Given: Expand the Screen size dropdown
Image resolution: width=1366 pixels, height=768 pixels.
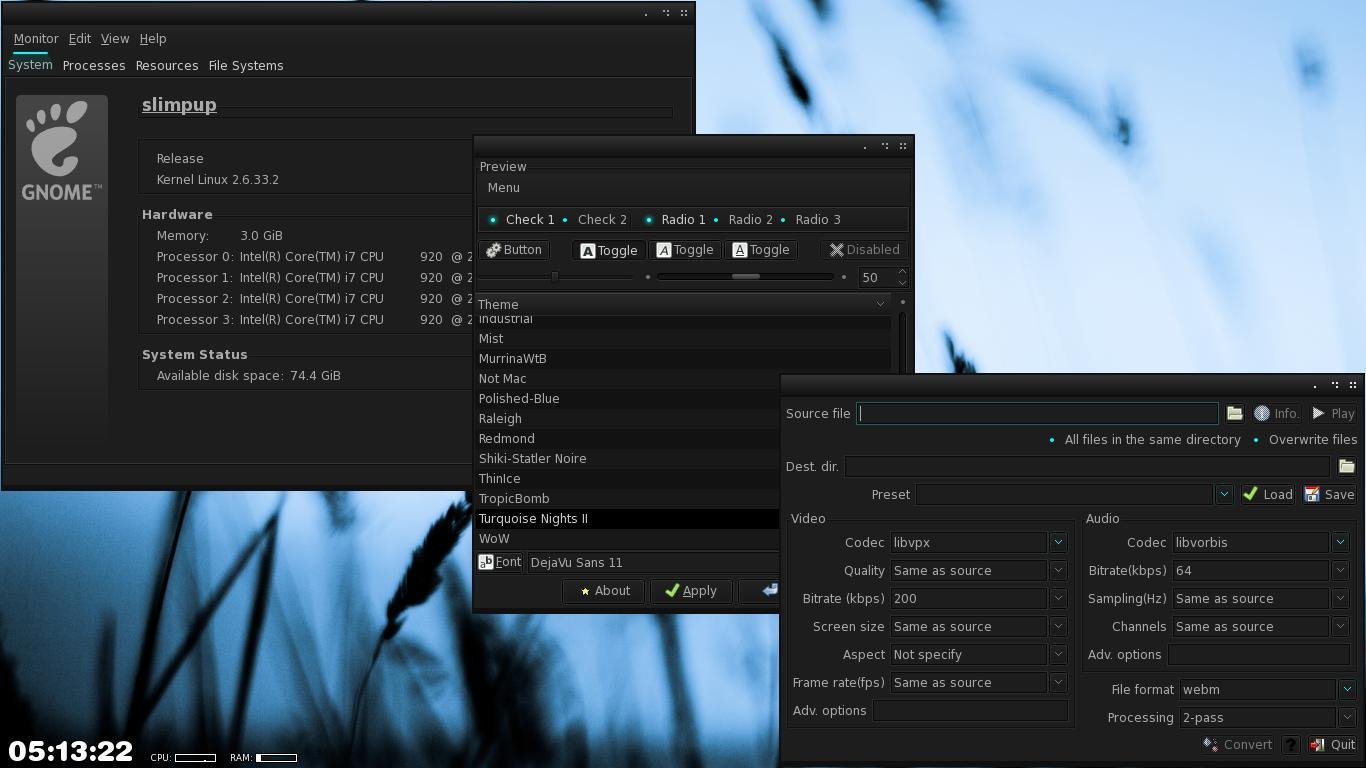Looking at the screenshot, I should tap(1058, 626).
